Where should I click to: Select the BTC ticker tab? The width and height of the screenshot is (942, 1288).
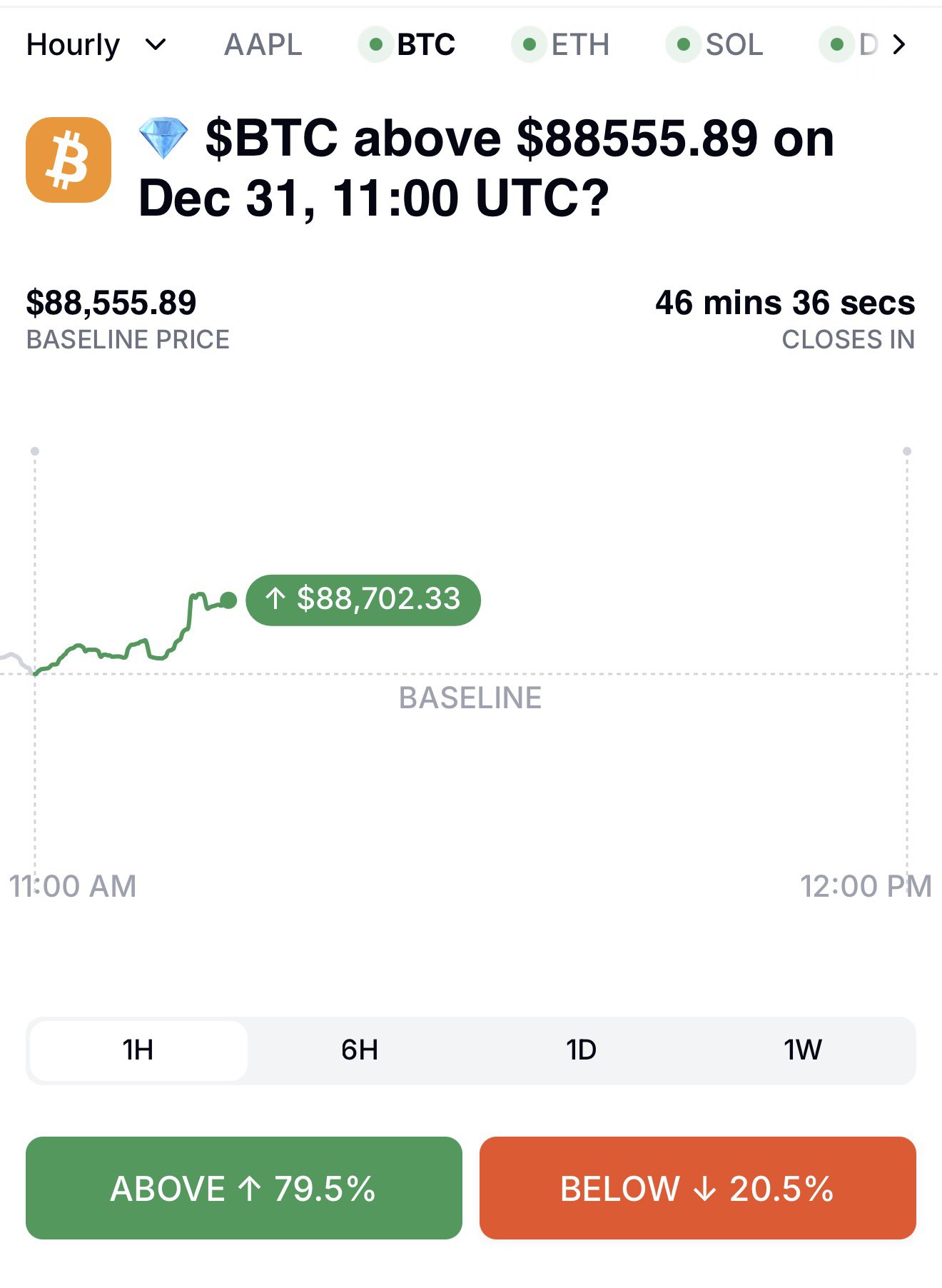[x=426, y=45]
